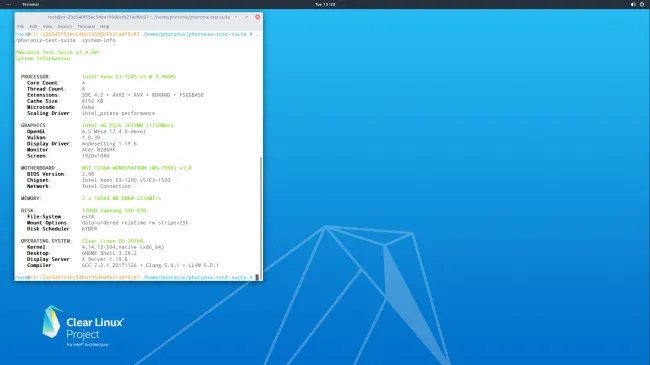This screenshot has height=365, width=650.
Task: Select the 'System Information' heading
Action: (x=42, y=58)
